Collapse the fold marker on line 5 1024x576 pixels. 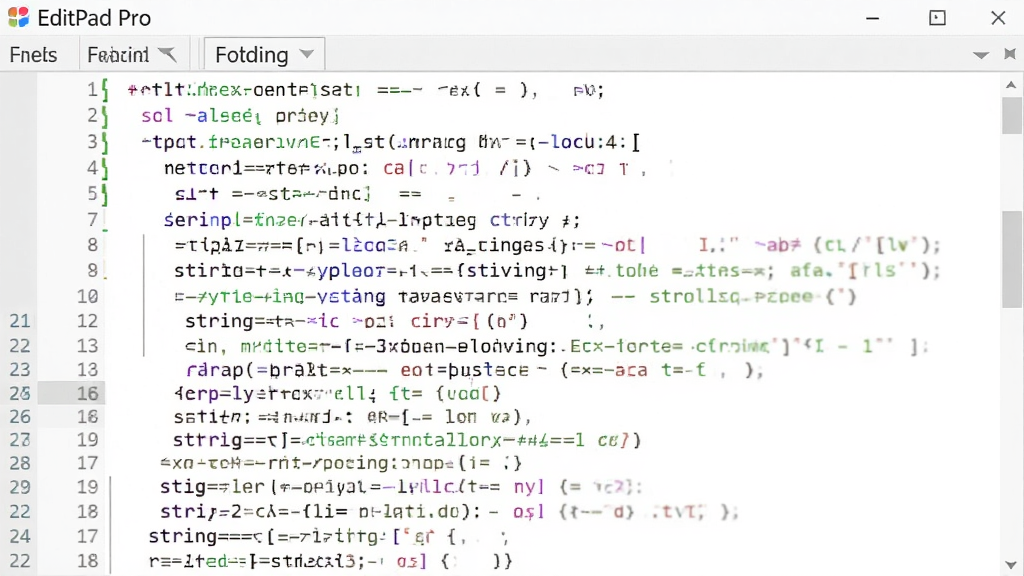pos(105,195)
